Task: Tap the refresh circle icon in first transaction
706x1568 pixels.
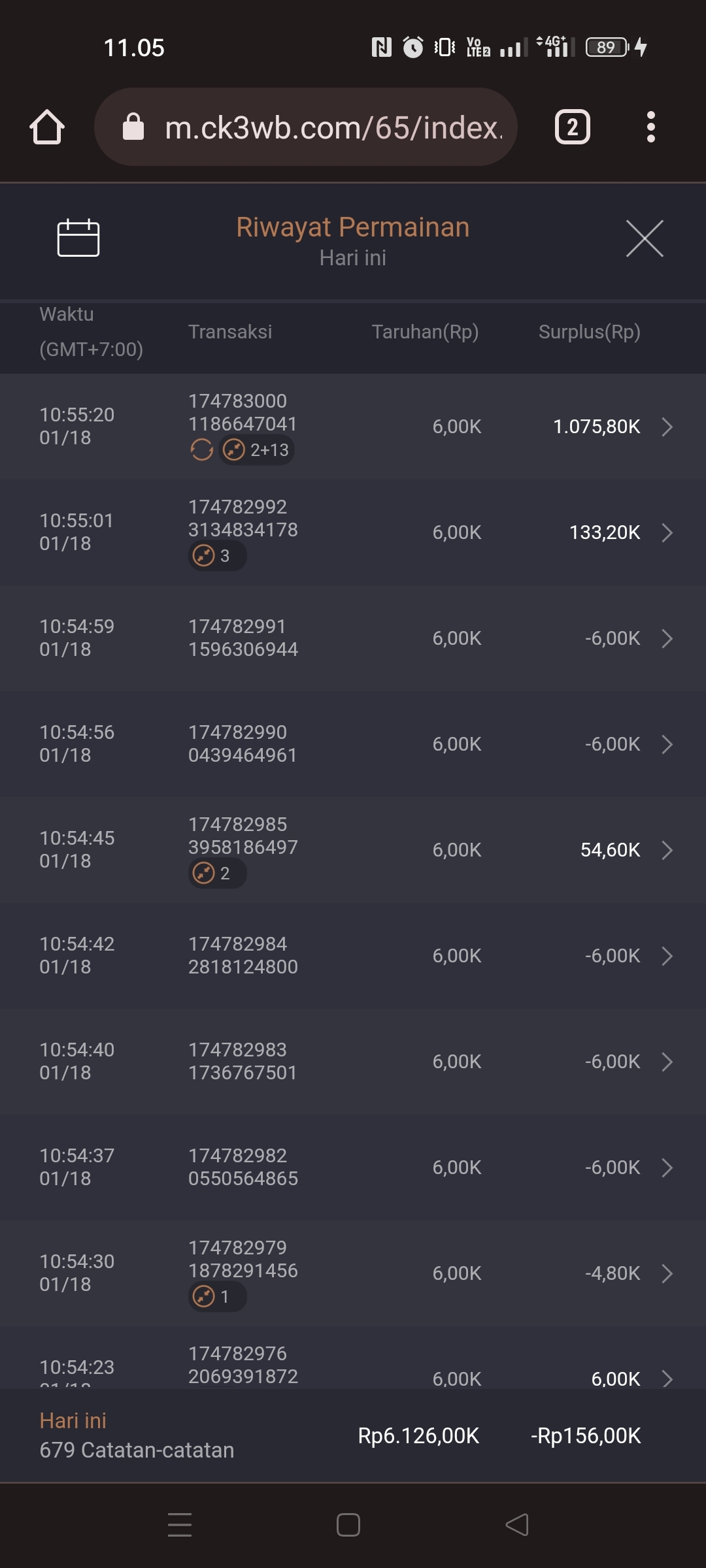Action: [202, 450]
